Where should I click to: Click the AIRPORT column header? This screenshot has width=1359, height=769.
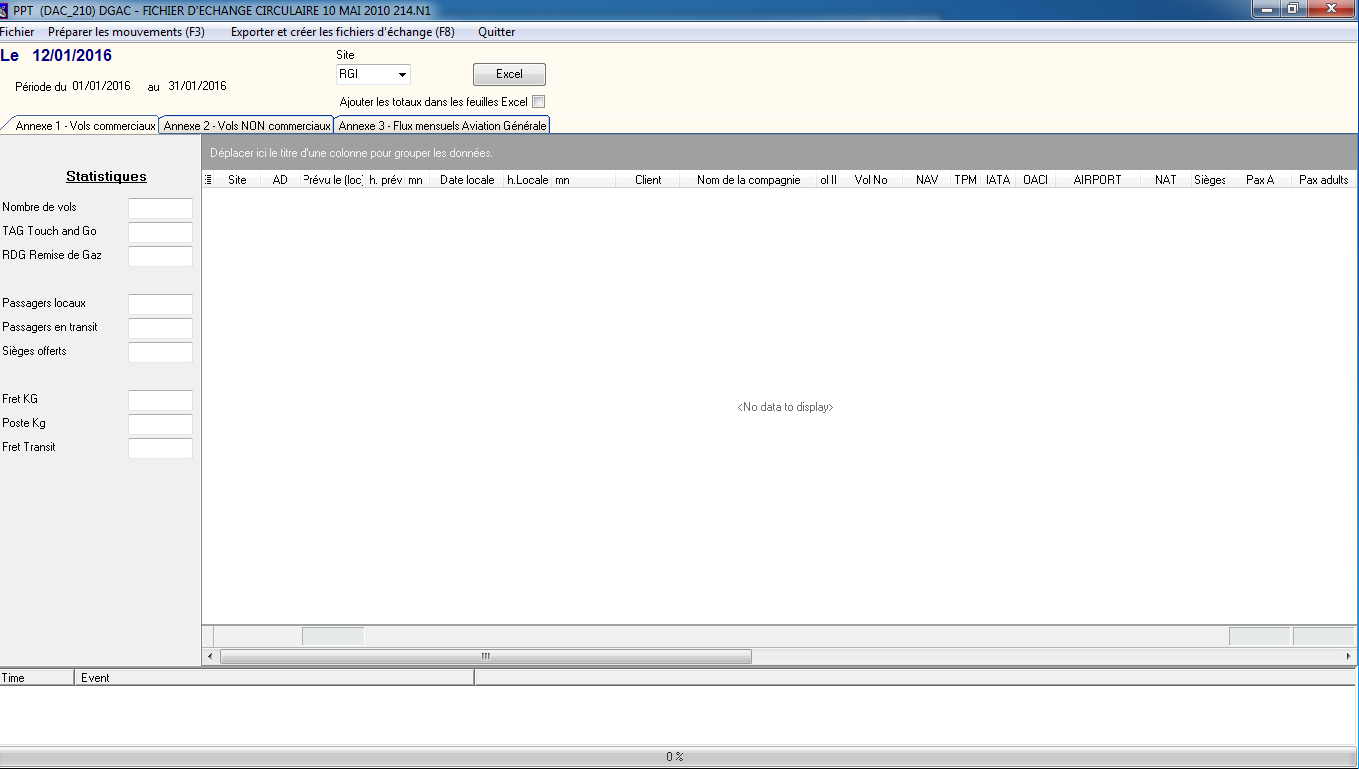click(x=1097, y=180)
